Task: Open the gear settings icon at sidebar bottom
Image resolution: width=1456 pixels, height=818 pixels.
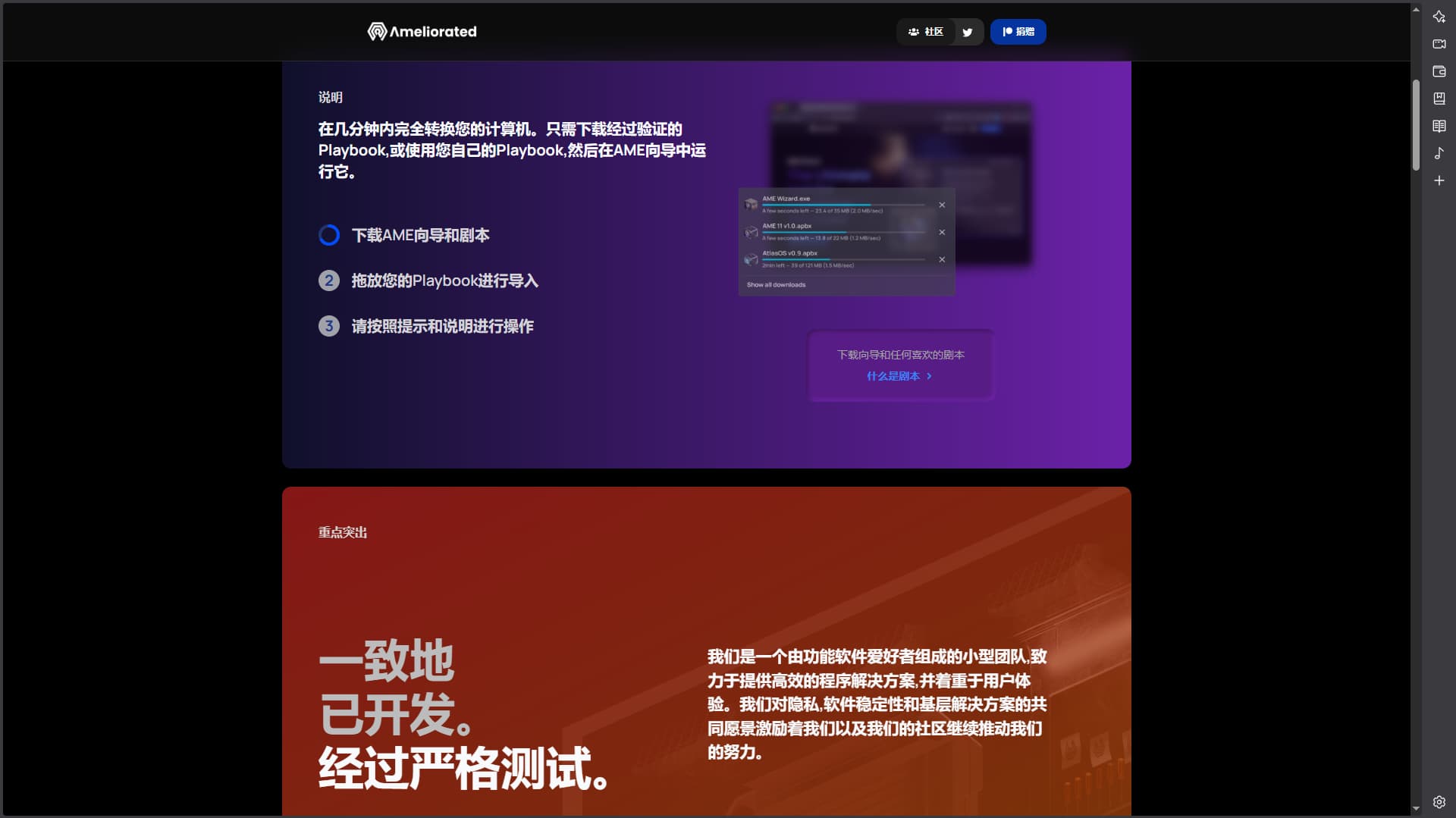Action: (x=1439, y=802)
